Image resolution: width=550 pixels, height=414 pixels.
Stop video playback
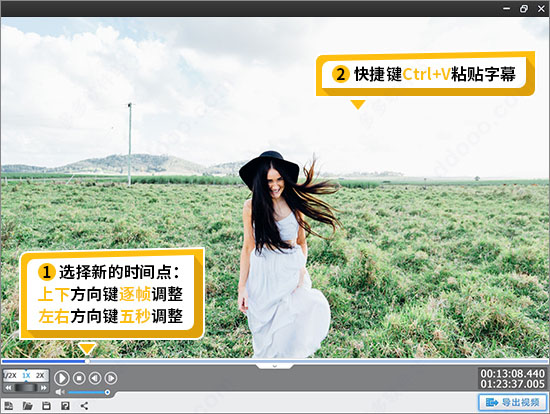pyautogui.click(x=79, y=378)
